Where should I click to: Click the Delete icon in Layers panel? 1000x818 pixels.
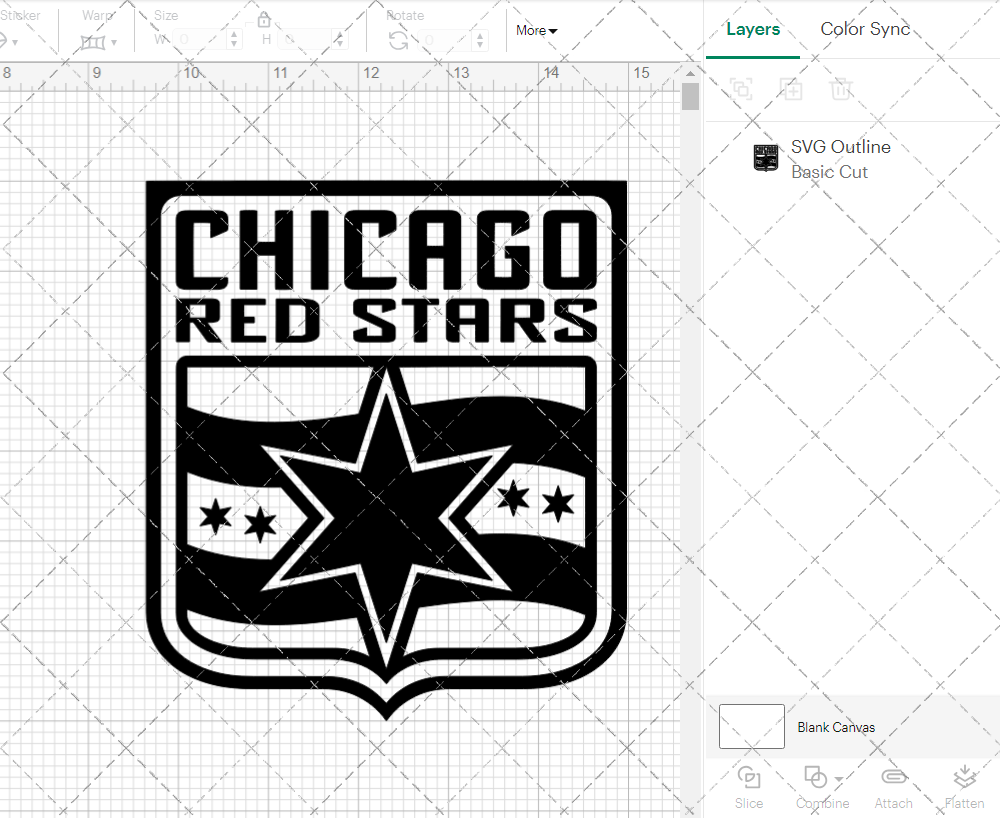(x=841, y=89)
